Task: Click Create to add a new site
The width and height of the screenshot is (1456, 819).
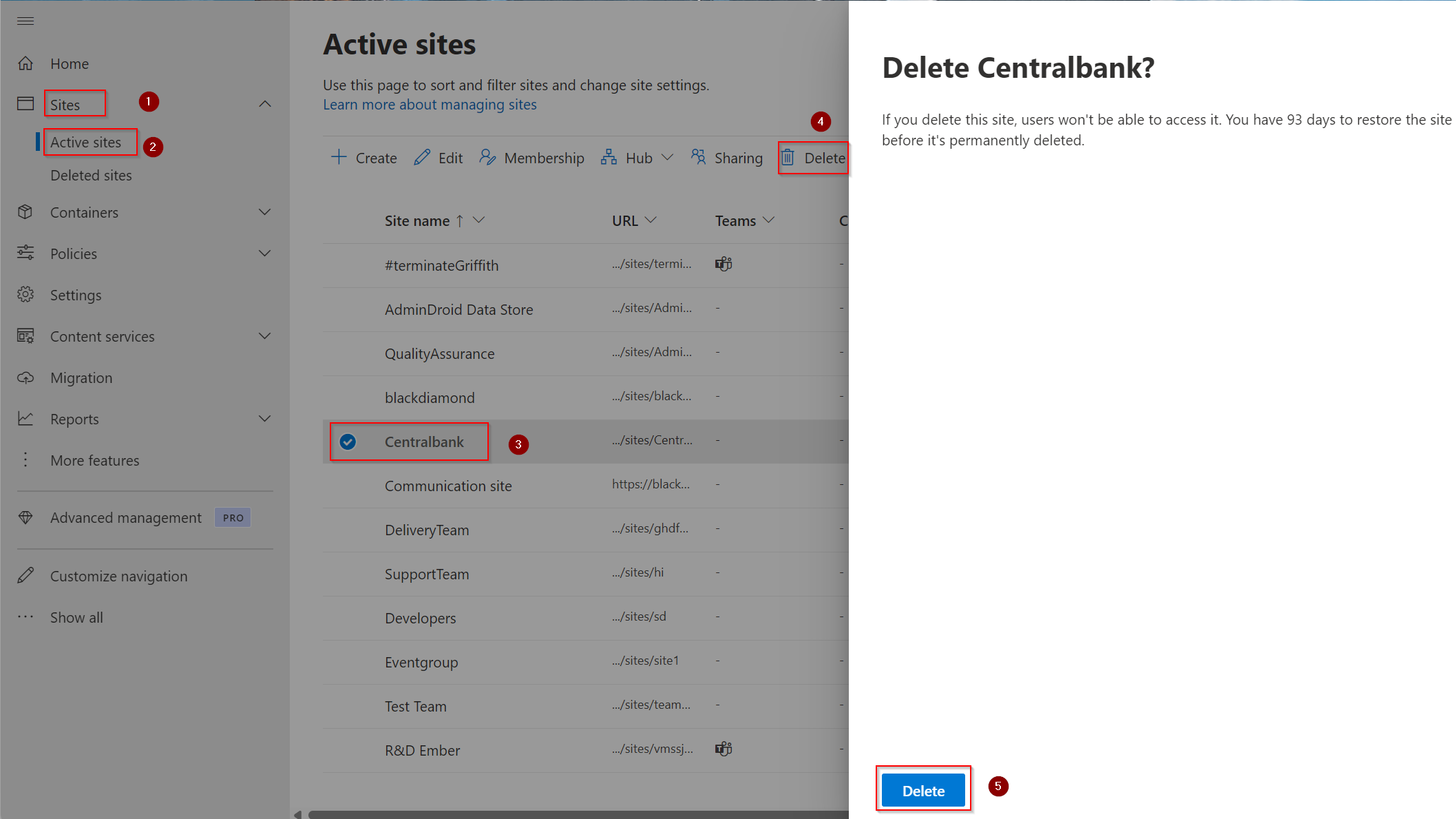Action: point(363,158)
